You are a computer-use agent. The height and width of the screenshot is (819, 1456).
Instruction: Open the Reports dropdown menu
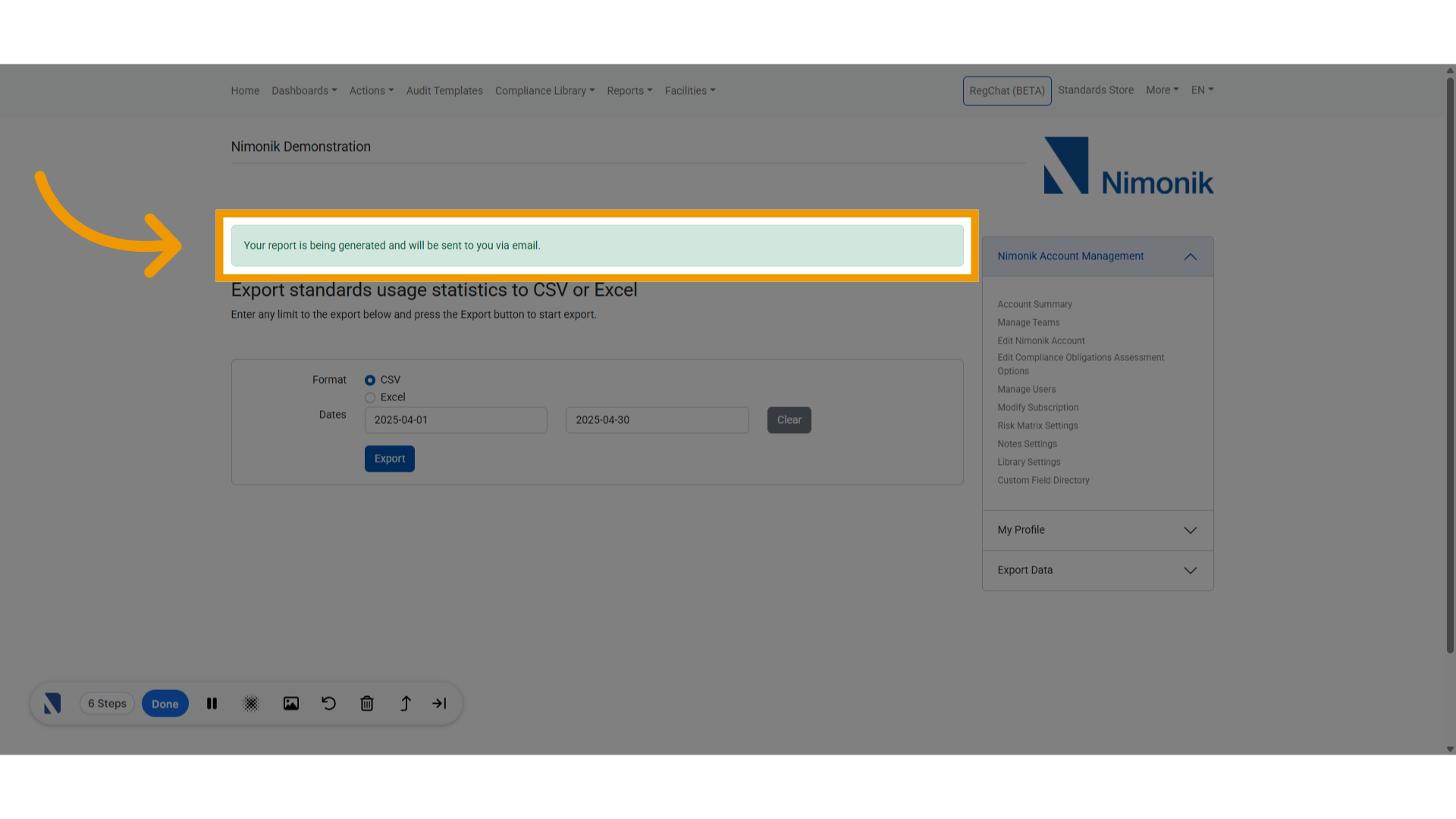pyautogui.click(x=629, y=91)
